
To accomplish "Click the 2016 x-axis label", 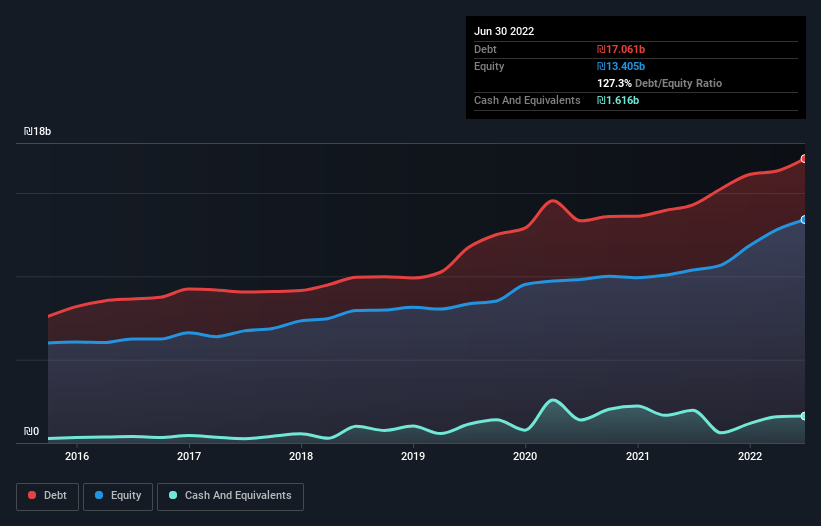I will [x=77, y=456].
